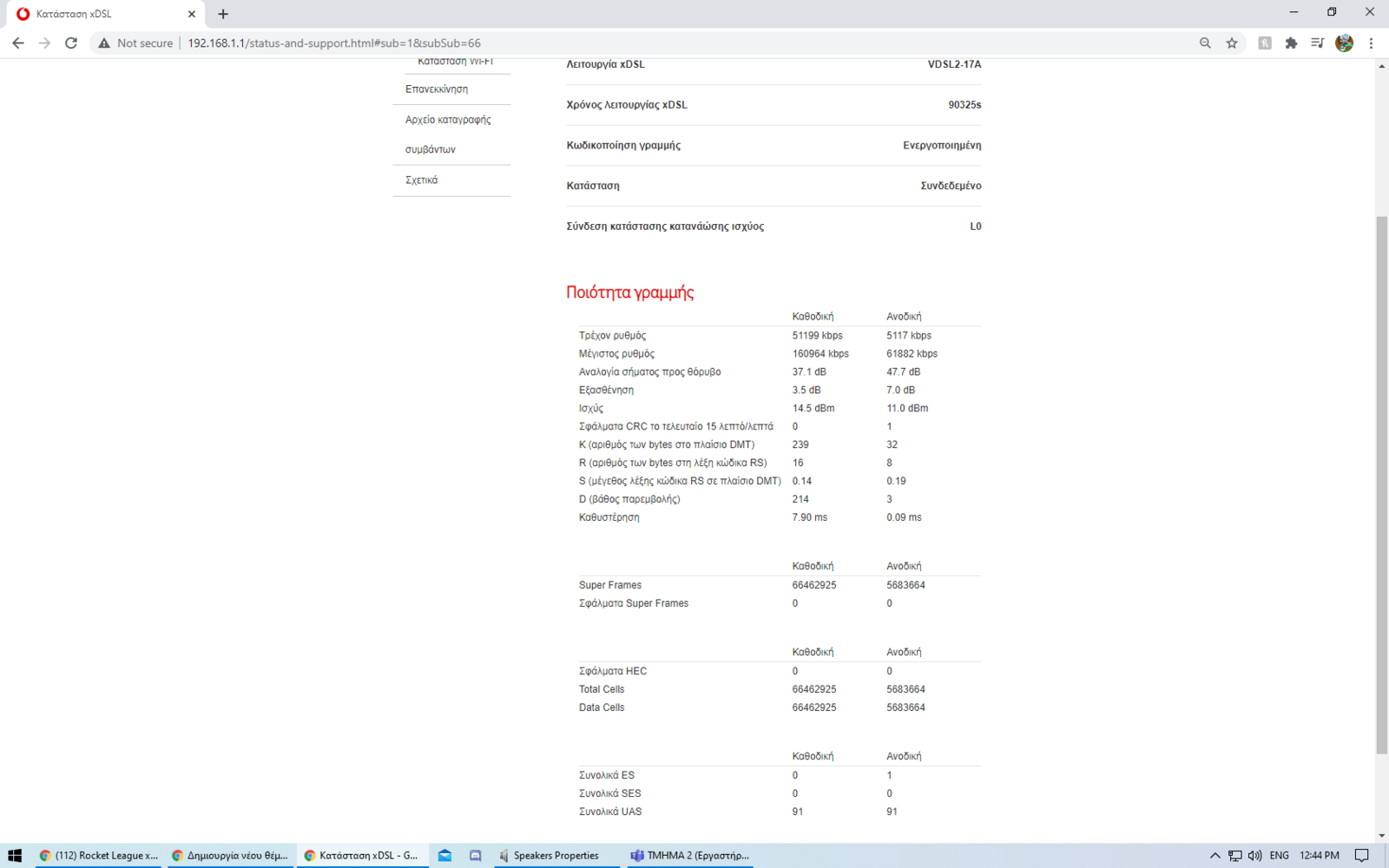The width and height of the screenshot is (1389, 868).
Task: Select the 160964 kbps maximum rate
Action: [820, 354]
